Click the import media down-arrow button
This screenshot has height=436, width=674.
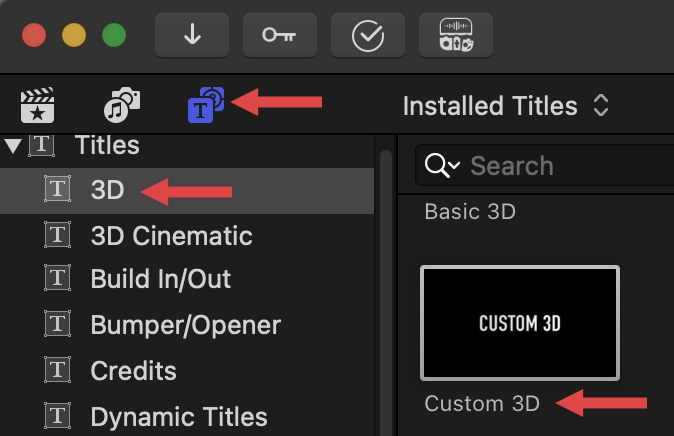193,35
